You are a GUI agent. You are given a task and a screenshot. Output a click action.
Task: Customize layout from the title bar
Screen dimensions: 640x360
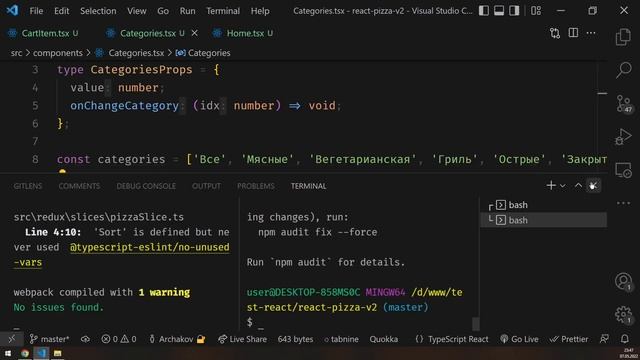pyautogui.click(x=536, y=11)
